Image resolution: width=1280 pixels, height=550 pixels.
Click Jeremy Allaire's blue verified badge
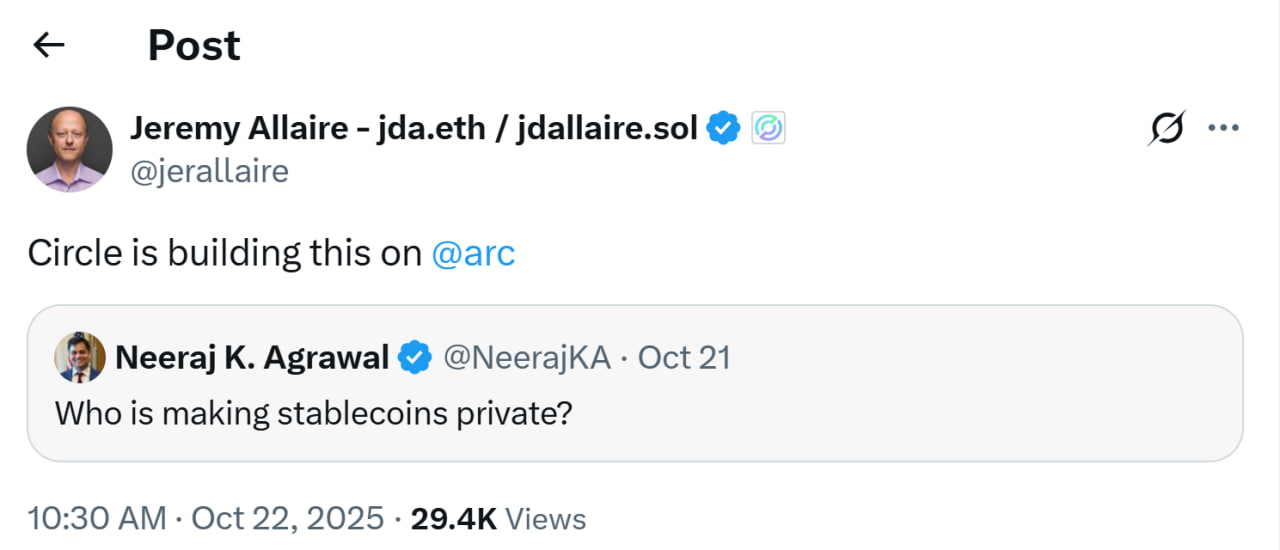(723, 129)
